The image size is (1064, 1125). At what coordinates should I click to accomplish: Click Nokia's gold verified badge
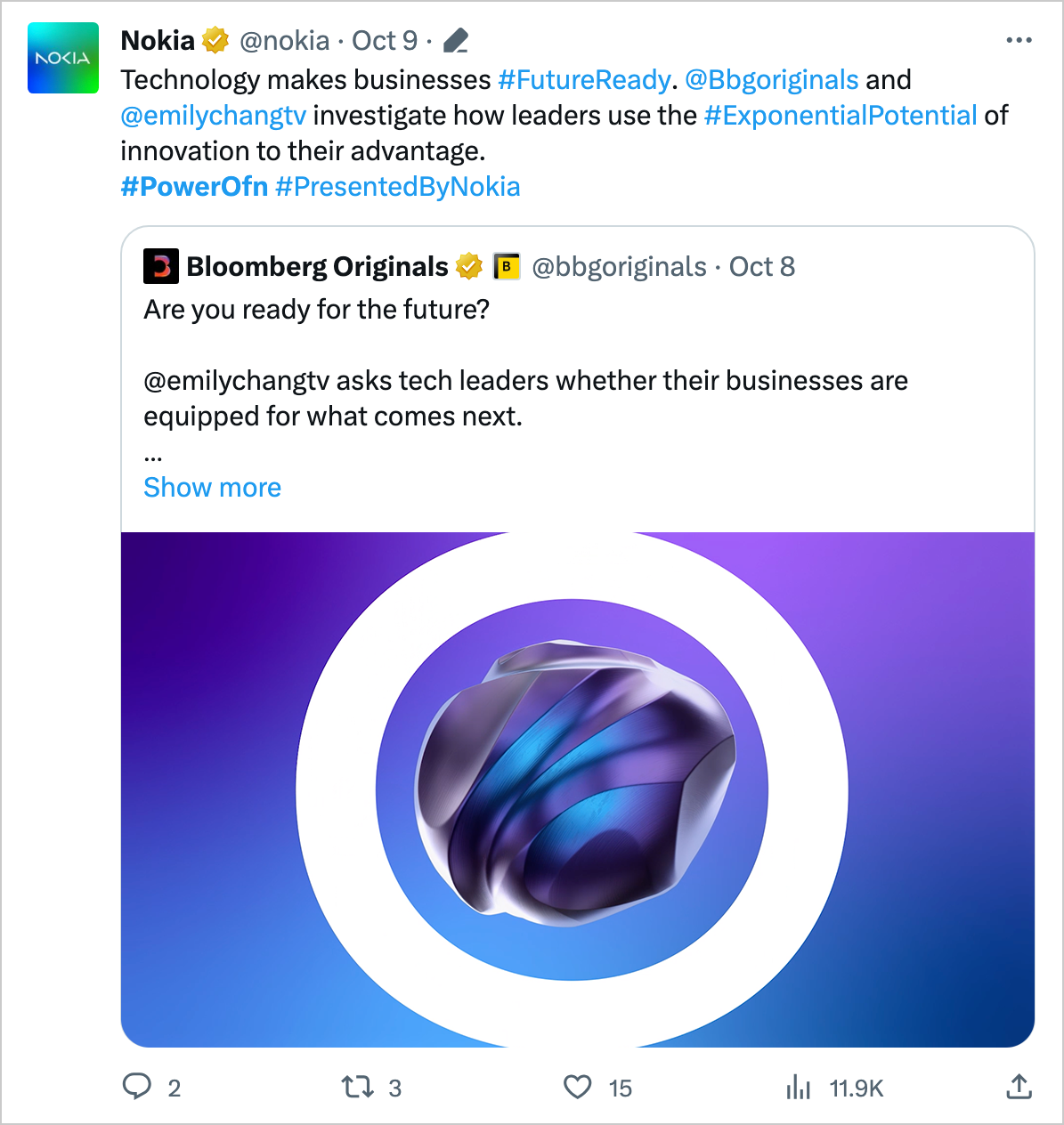215,40
